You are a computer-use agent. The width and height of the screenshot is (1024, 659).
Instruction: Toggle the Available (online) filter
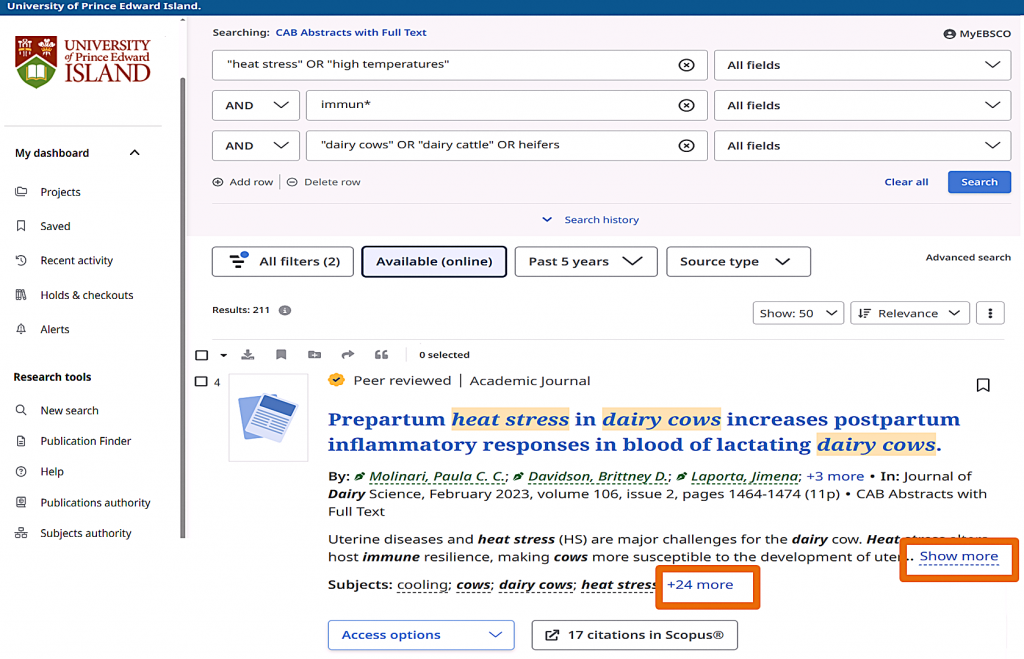(x=434, y=262)
